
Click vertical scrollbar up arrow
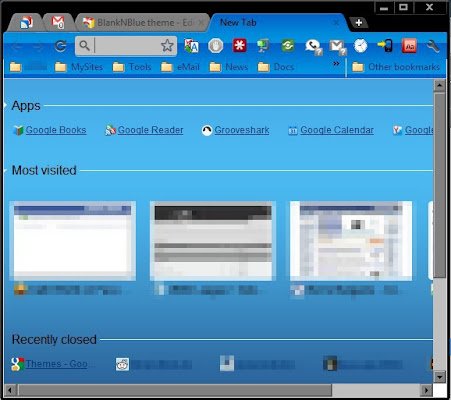click(x=439, y=86)
